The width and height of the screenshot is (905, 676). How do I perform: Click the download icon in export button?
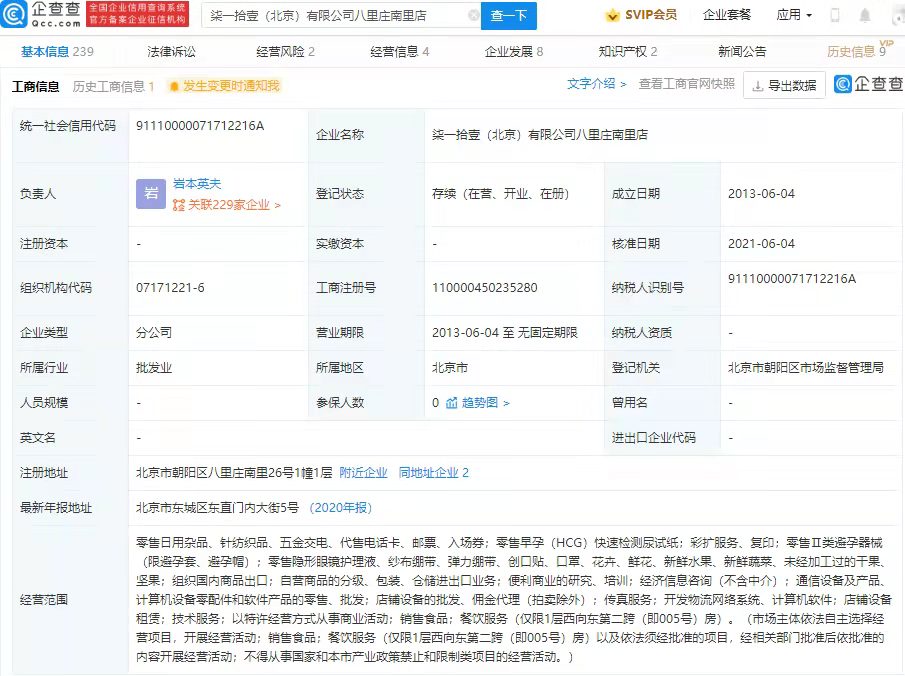tap(758, 86)
